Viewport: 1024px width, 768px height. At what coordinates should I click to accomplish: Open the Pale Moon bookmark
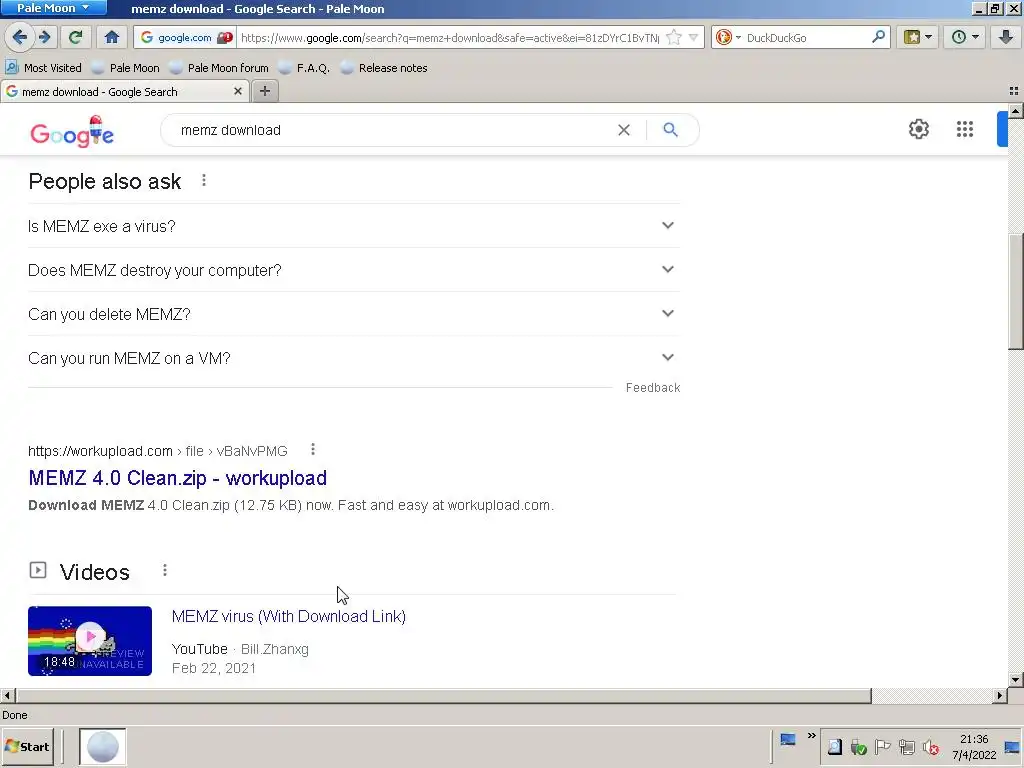pos(125,68)
